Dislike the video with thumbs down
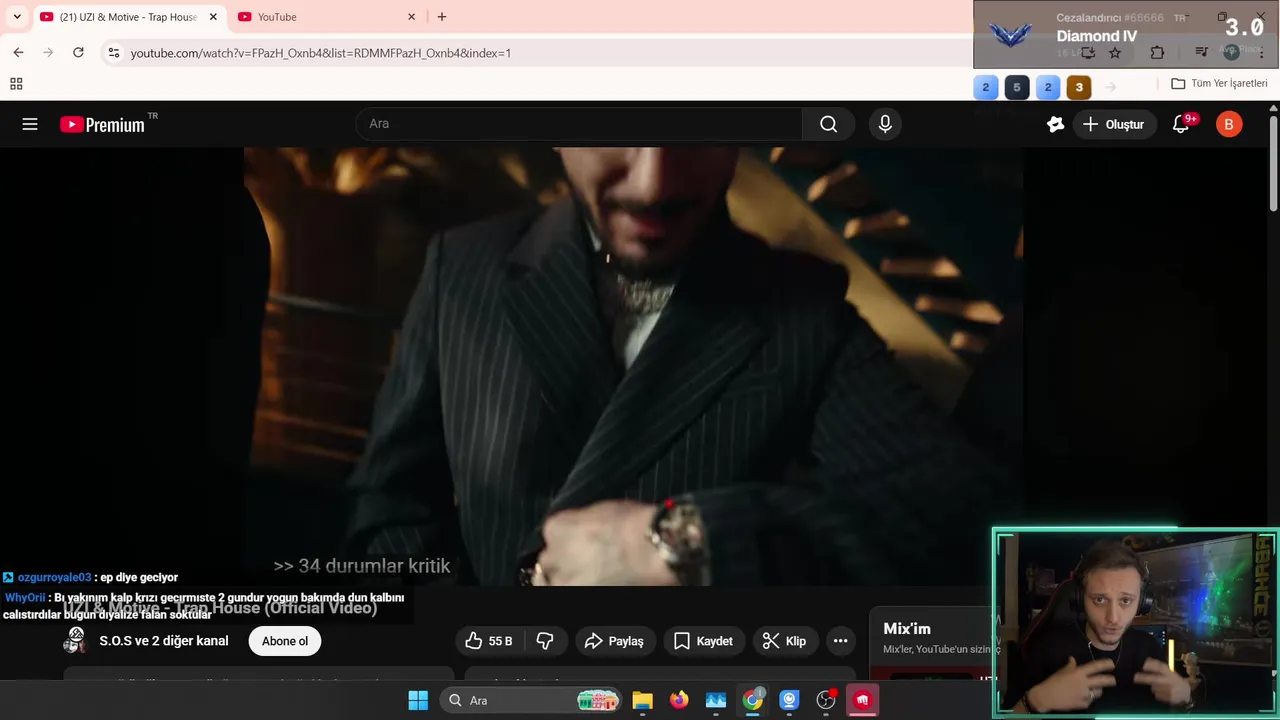Image resolution: width=1280 pixels, height=720 pixels. [x=545, y=641]
